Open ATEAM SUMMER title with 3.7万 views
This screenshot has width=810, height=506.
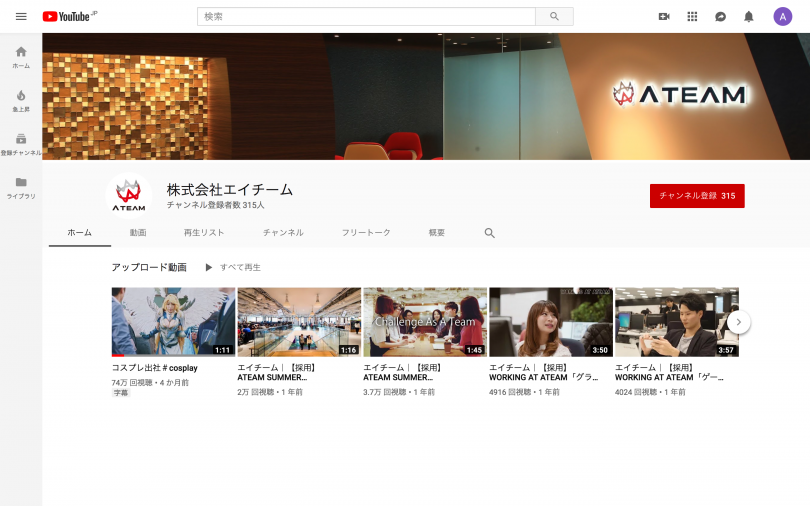click(402, 372)
